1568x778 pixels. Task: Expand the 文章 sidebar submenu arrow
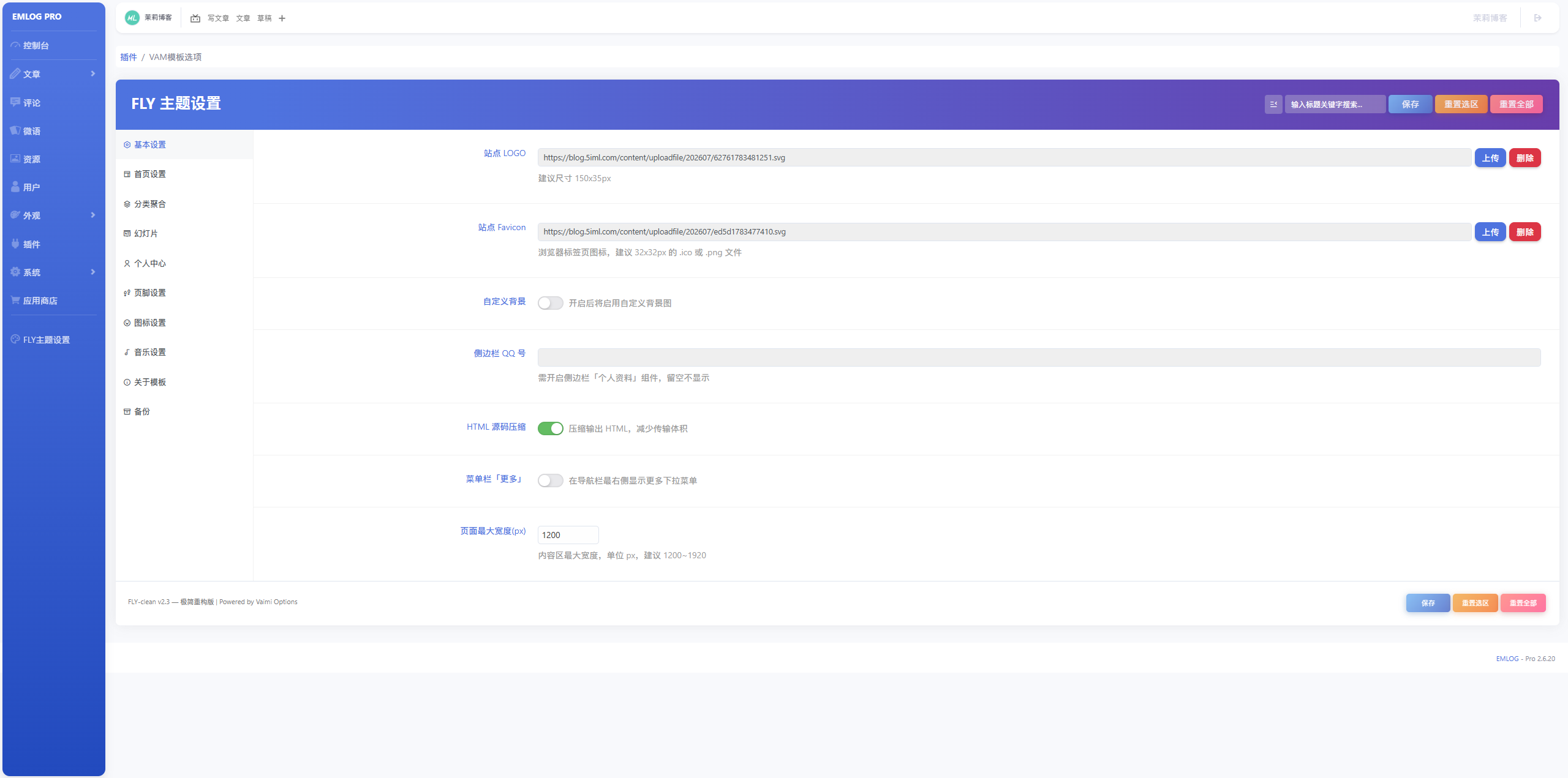pos(93,73)
